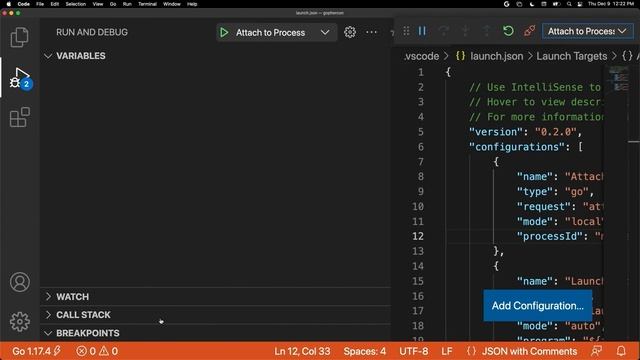Pause the debug session

[422, 31]
